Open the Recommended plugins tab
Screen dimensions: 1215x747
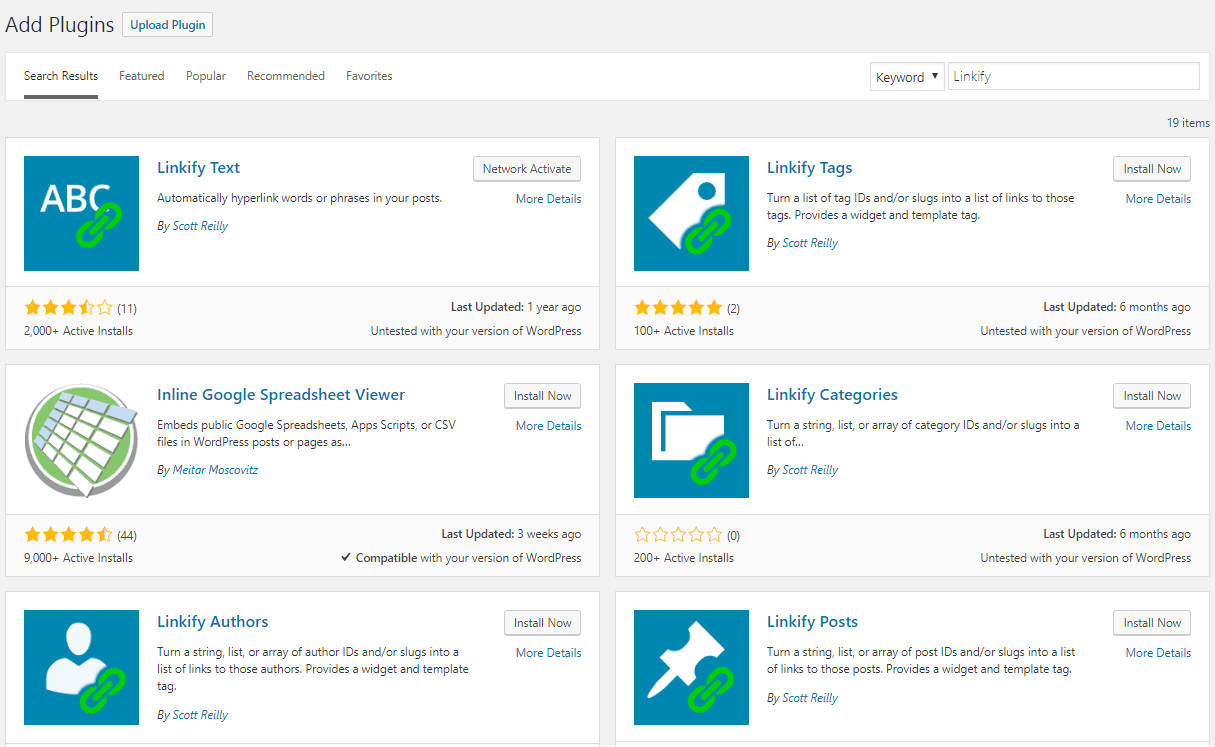(x=286, y=76)
